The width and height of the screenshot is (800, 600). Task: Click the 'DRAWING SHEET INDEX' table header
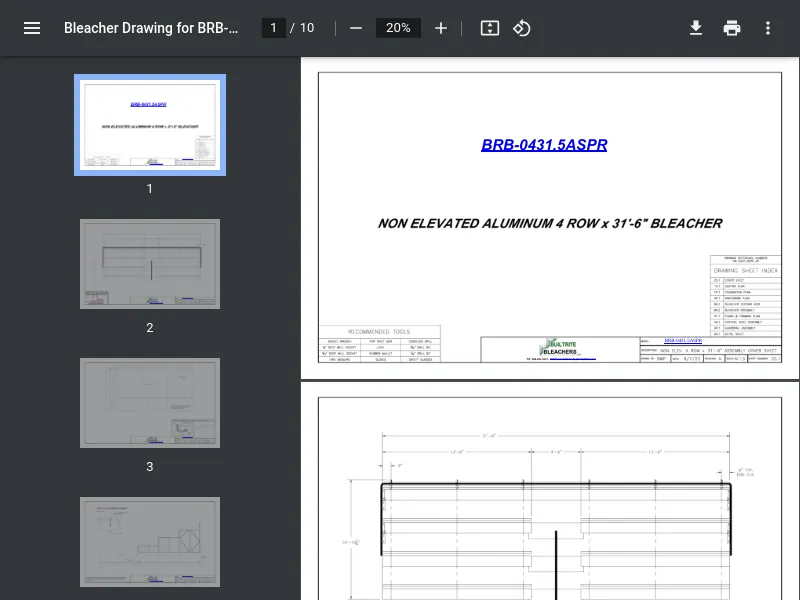coord(745,270)
